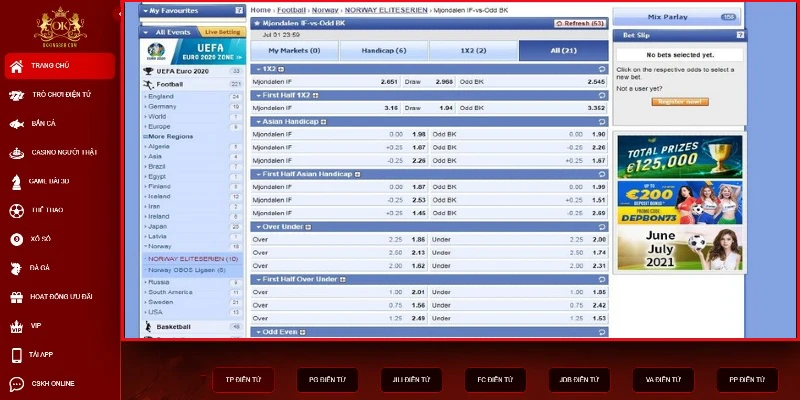Open Casino Người Thật icon
Screen dimensions: 800x400
tap(17, 153)
